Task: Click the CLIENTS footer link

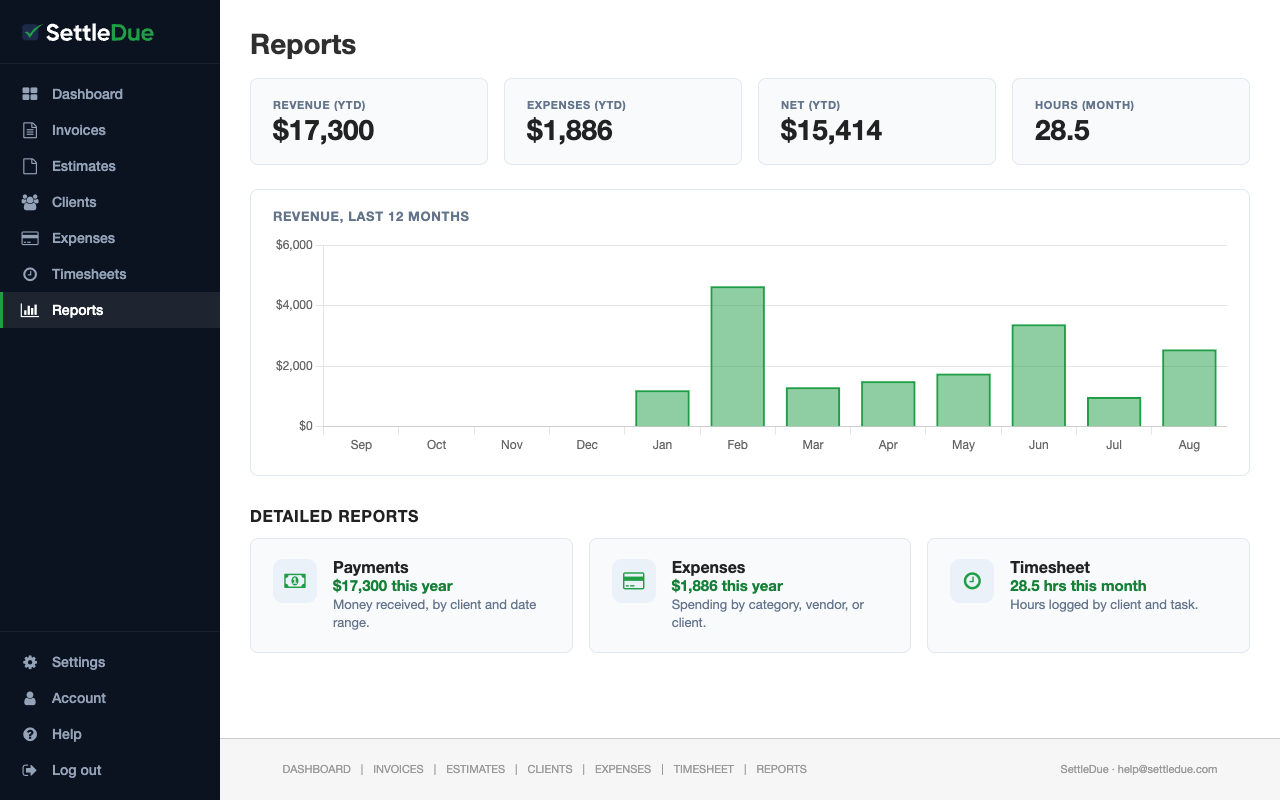Action: click(x=550, y=769)
